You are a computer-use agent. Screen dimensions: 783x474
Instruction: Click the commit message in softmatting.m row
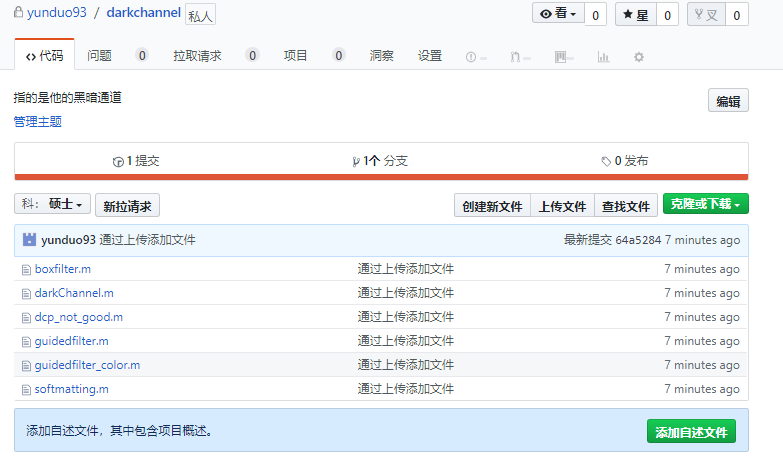405,389
